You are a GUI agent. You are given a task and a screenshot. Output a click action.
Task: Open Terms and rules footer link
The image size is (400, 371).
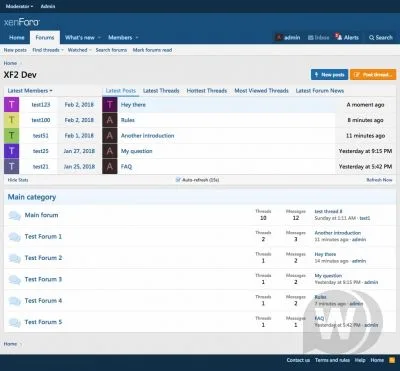(x=332, y=360)
